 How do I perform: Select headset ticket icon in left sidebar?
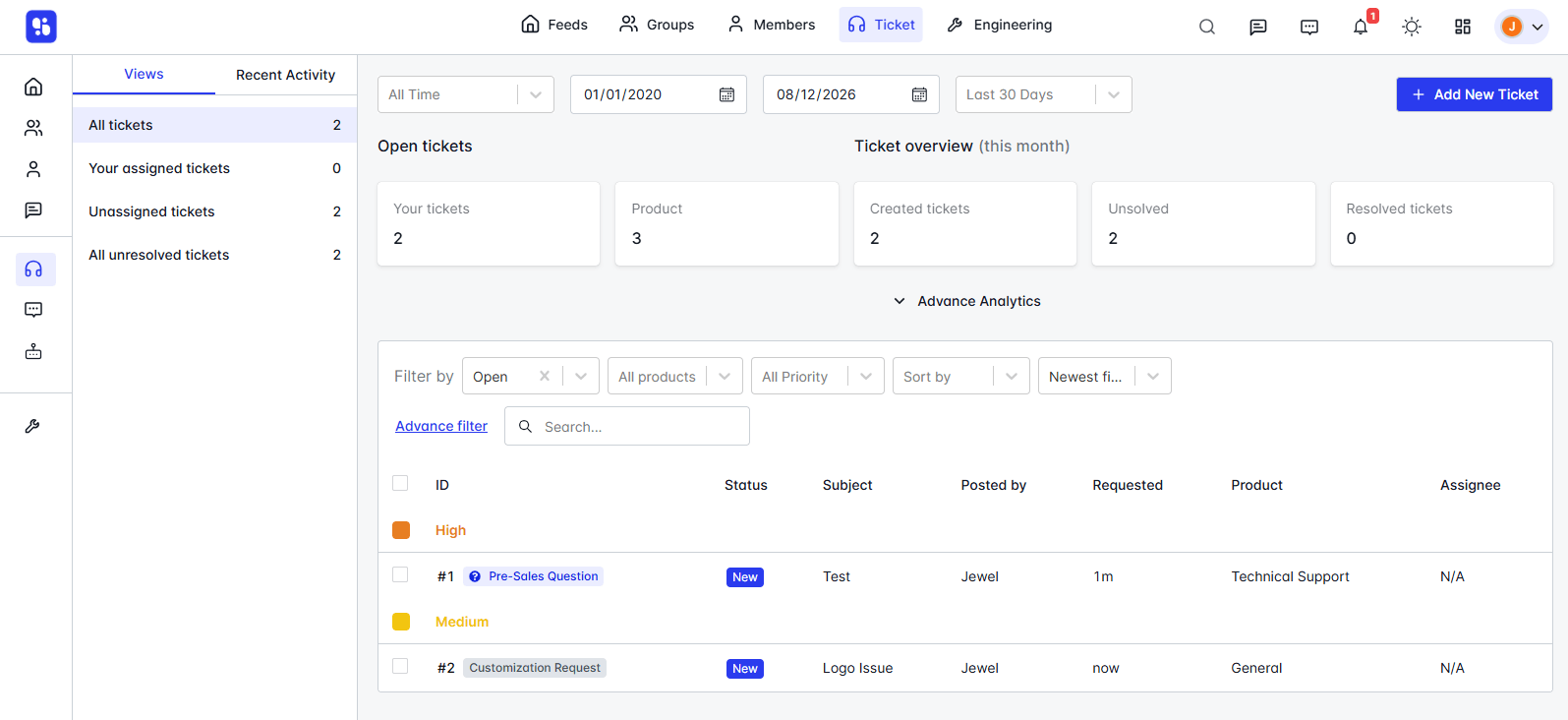point(34,269)
